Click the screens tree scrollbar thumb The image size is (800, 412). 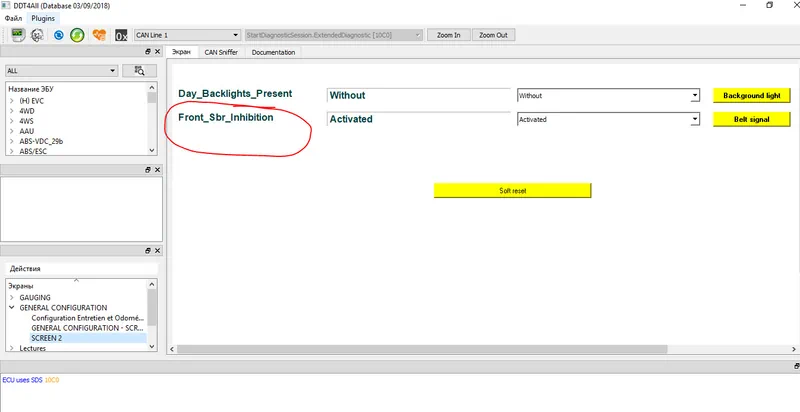point(152,306)
